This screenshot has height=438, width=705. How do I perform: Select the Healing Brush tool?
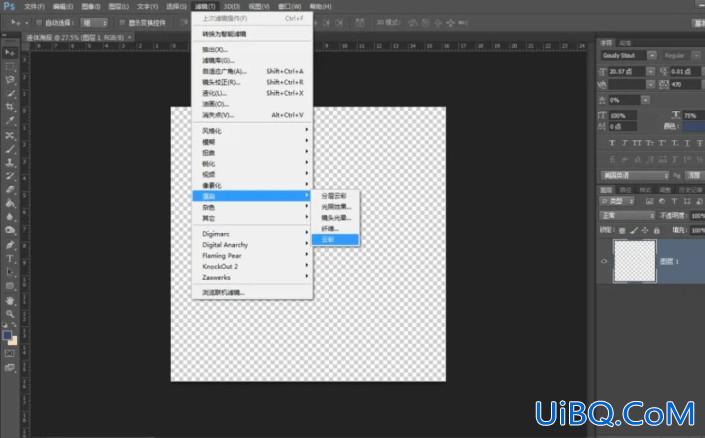point(9,135)
